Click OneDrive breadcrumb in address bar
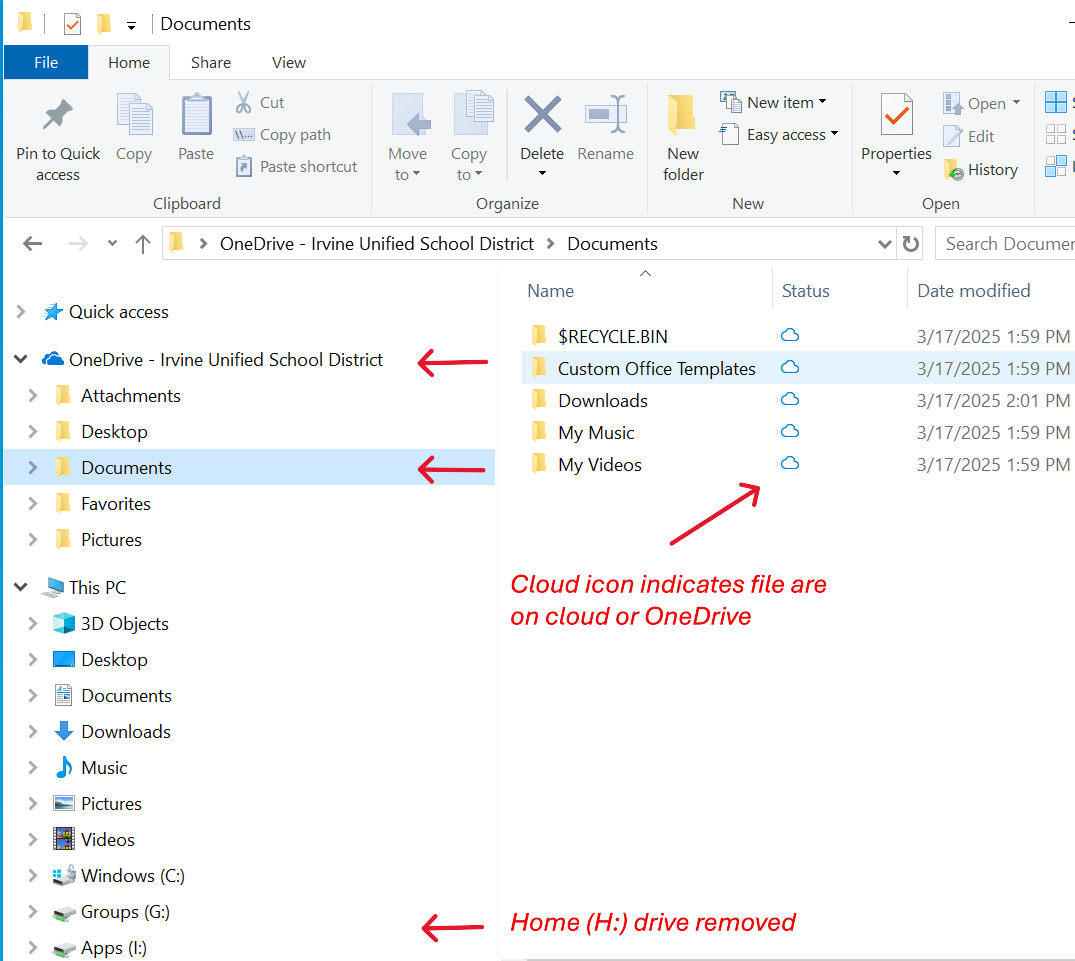The height and width of the screenshot is (961, 1075). (376, 244)
